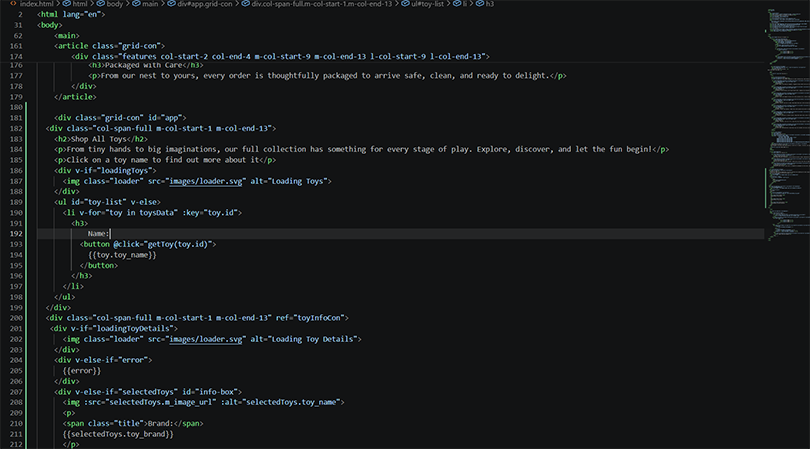Click the symbol icon before main breadcrumb

point(134,4)
